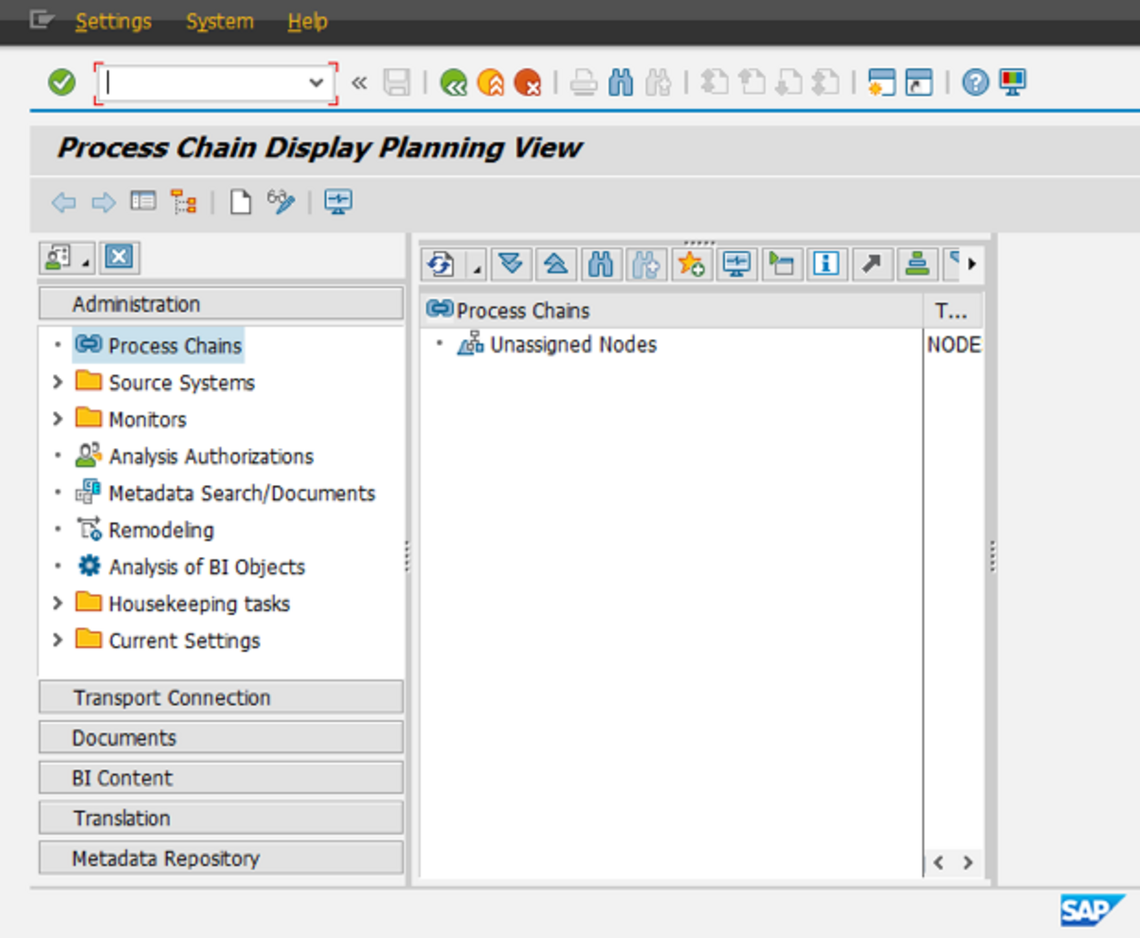Open the Documents section
The width and height of the screenshot is (1140, 938).
click(x=221, y=738)
